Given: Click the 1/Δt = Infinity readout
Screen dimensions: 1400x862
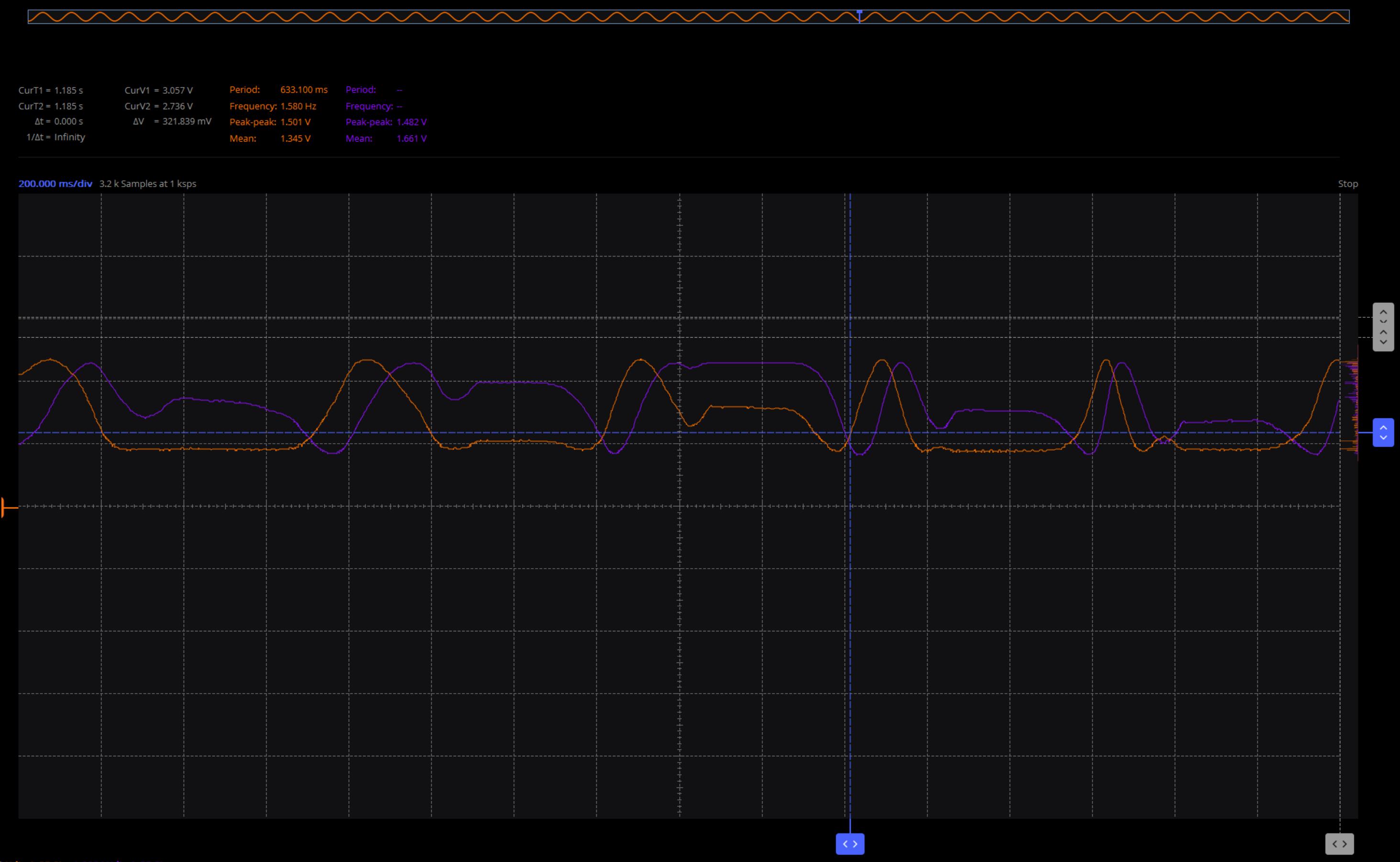Looking at the screenshot, I should point(56,137).
